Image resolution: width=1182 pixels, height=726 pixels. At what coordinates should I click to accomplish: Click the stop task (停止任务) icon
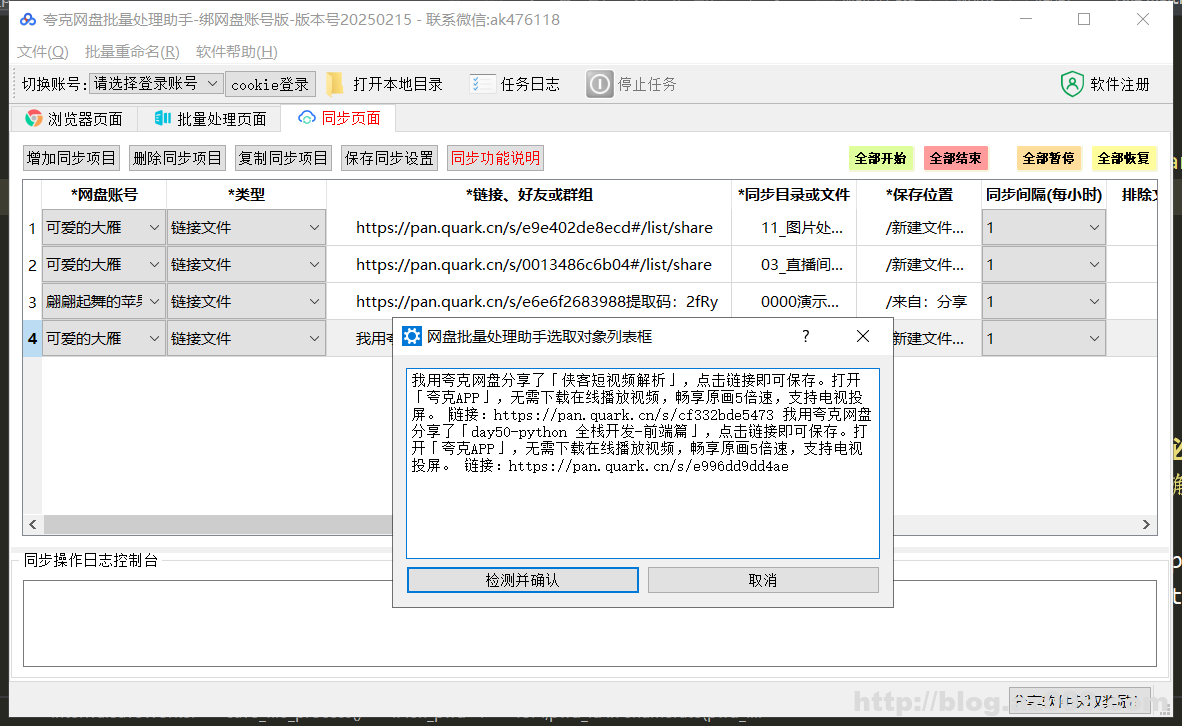598,84
